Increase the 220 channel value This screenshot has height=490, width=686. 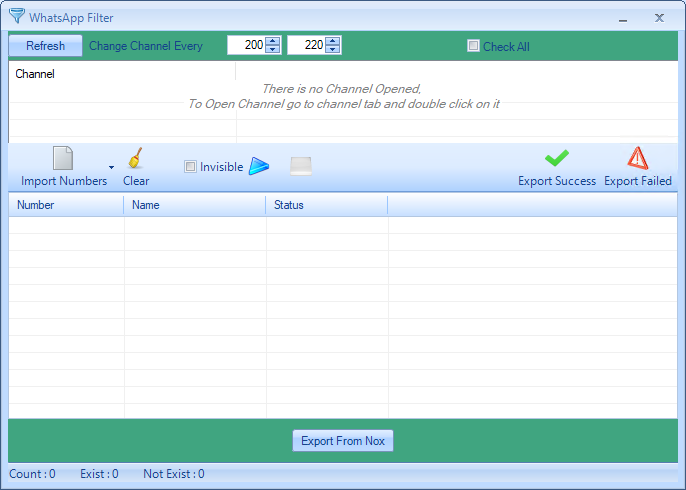pos(333,41)
